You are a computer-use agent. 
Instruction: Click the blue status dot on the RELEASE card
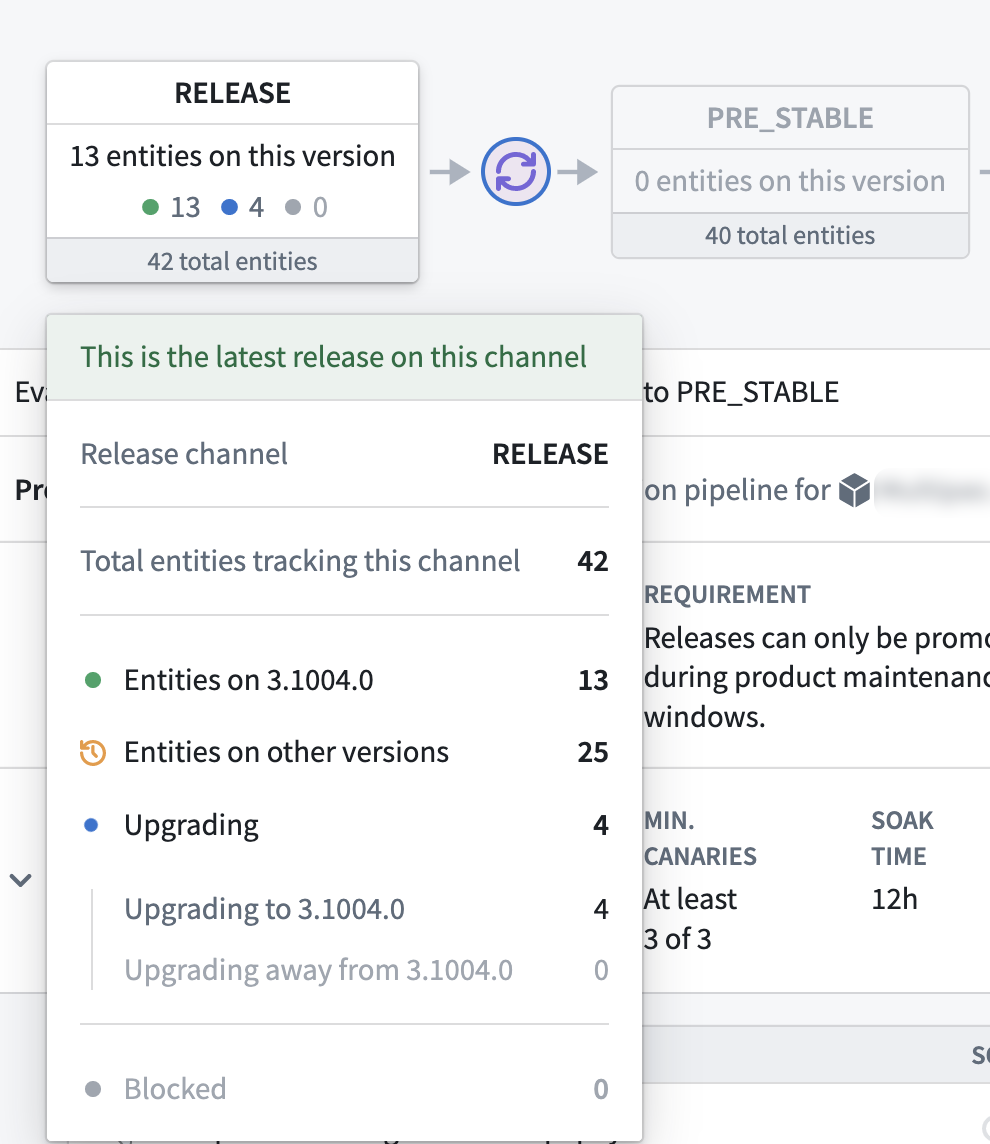pyautogui.click(x=229, y=207)
